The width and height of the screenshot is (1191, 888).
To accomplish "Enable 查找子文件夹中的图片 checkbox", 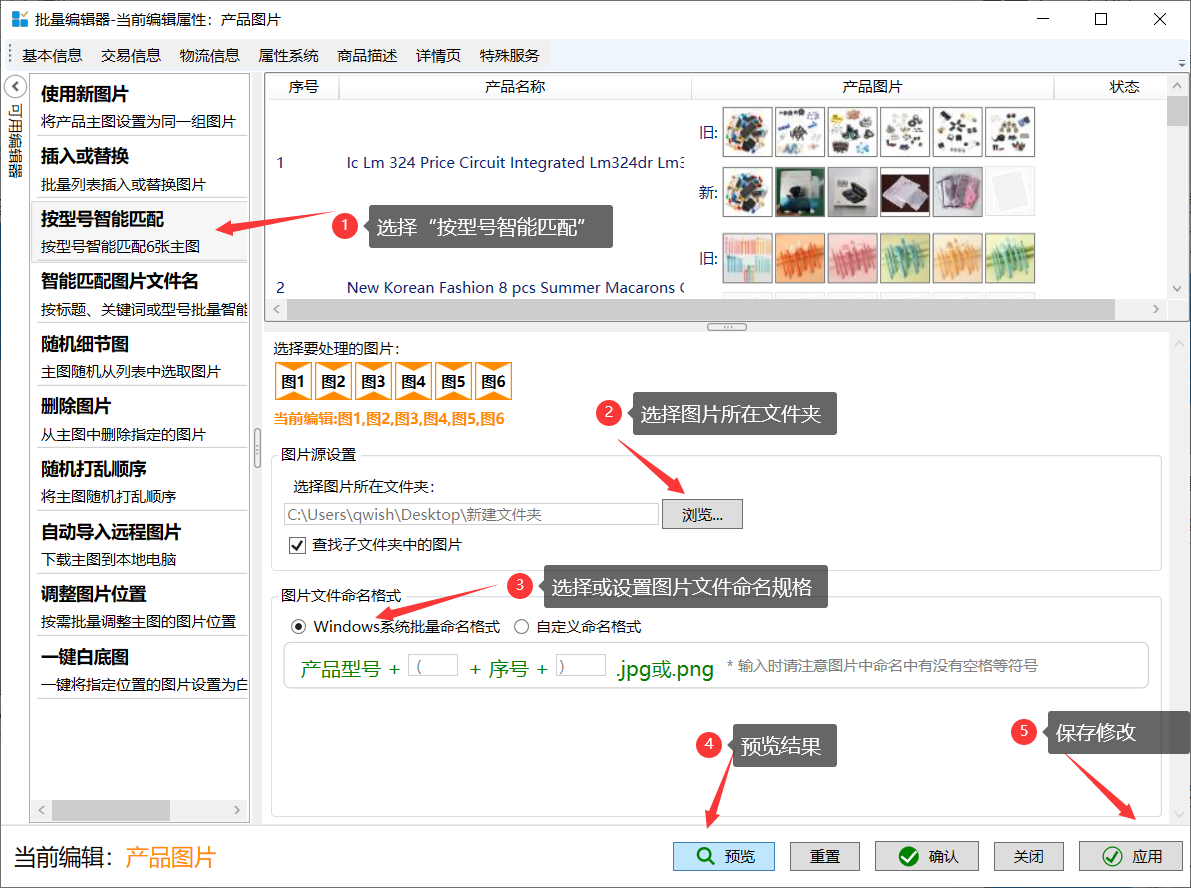I will (297, 545).
